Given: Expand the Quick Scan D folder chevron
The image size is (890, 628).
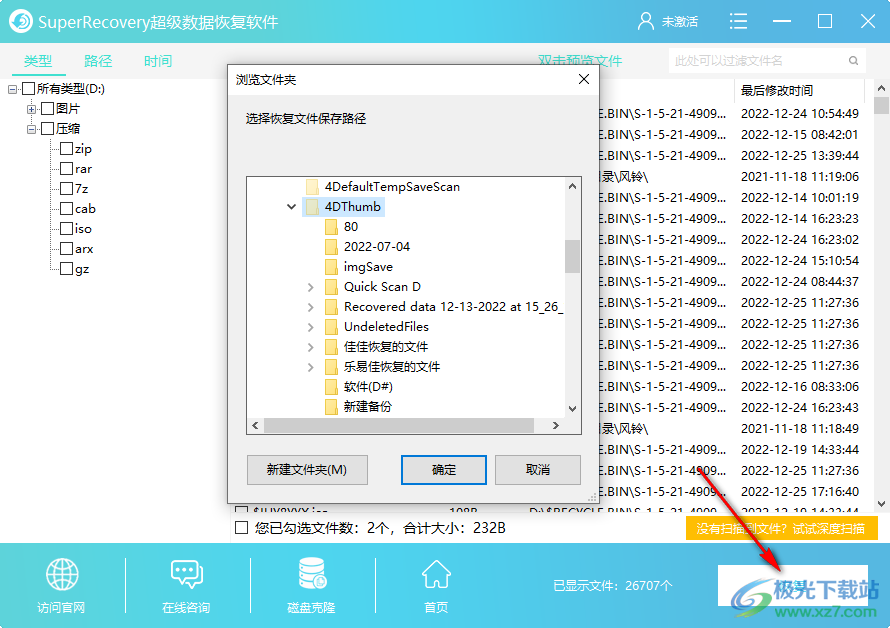Looking at the screenshot, I should tap(310, 287).
